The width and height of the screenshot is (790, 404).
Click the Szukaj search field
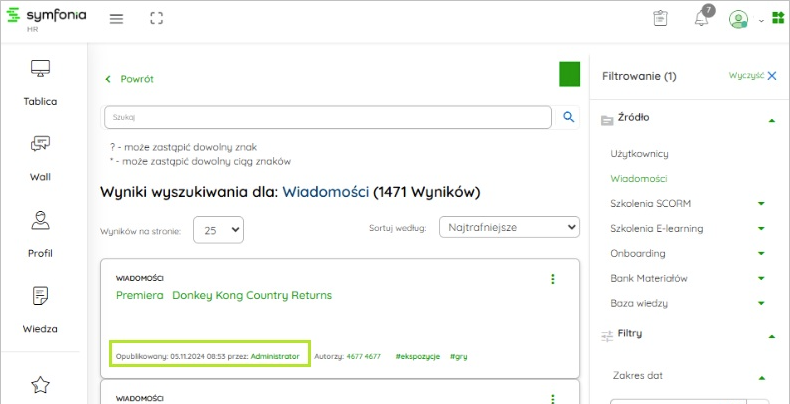coord(327,117)
